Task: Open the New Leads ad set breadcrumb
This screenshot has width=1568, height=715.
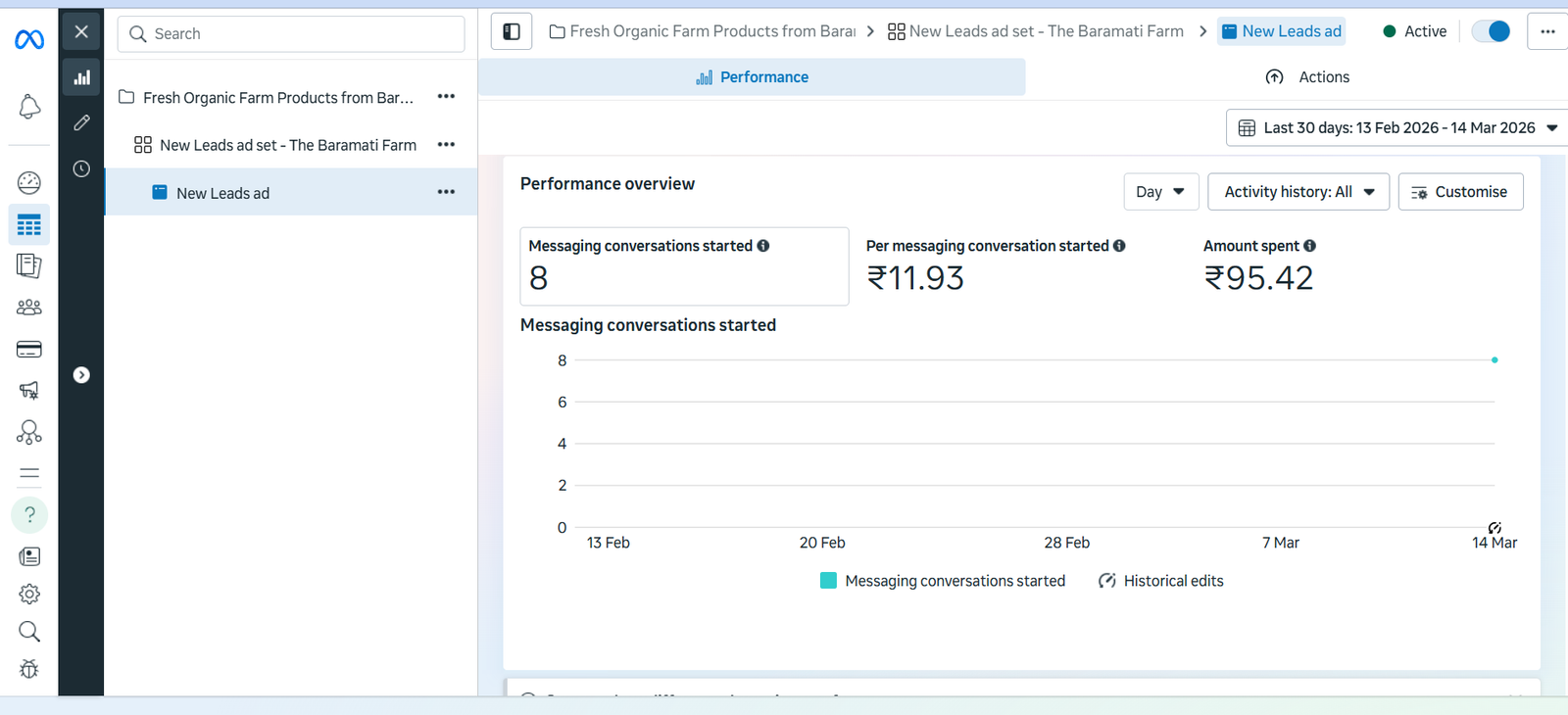Action: [x=1035, y=31]
